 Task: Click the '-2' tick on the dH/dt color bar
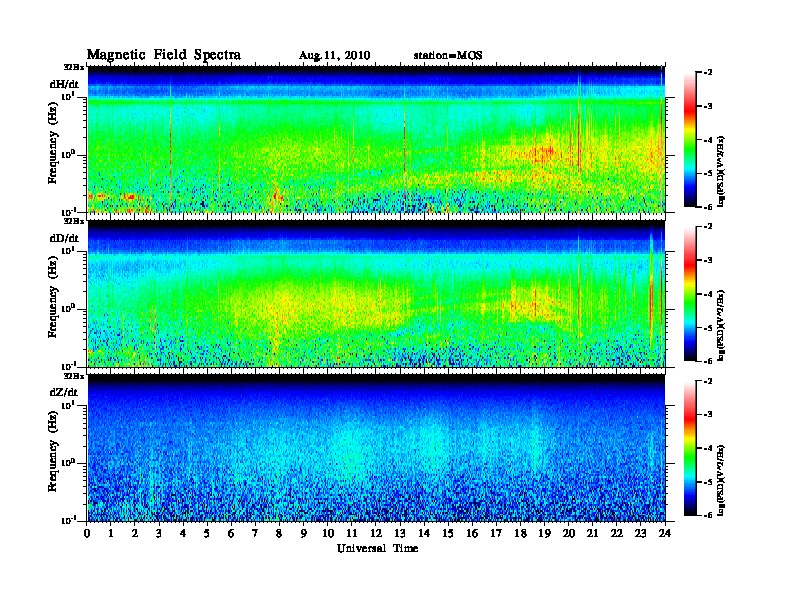pyautogui.click(x=708, y=73)
